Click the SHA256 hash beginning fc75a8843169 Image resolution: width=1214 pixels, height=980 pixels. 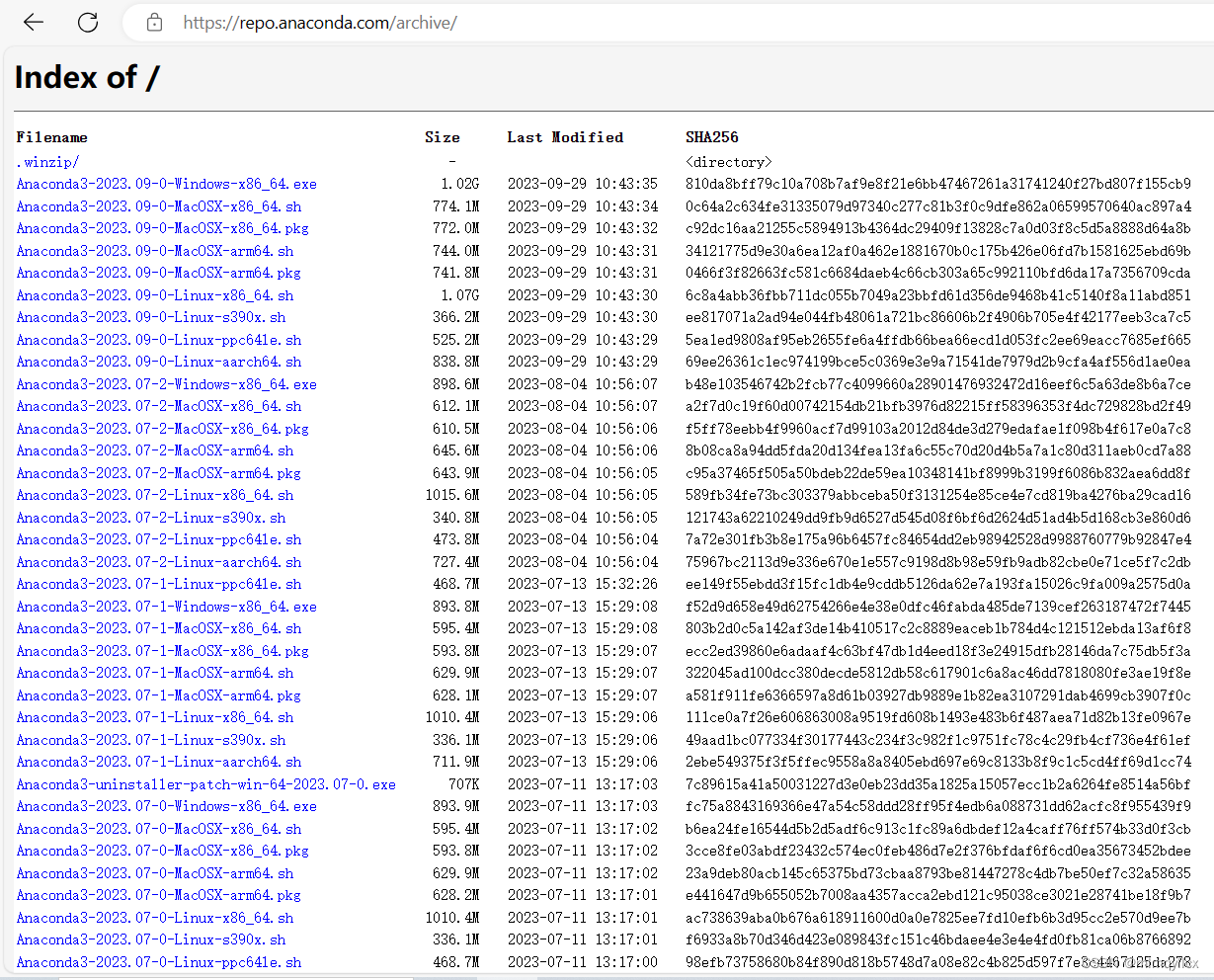coord(938,806)
